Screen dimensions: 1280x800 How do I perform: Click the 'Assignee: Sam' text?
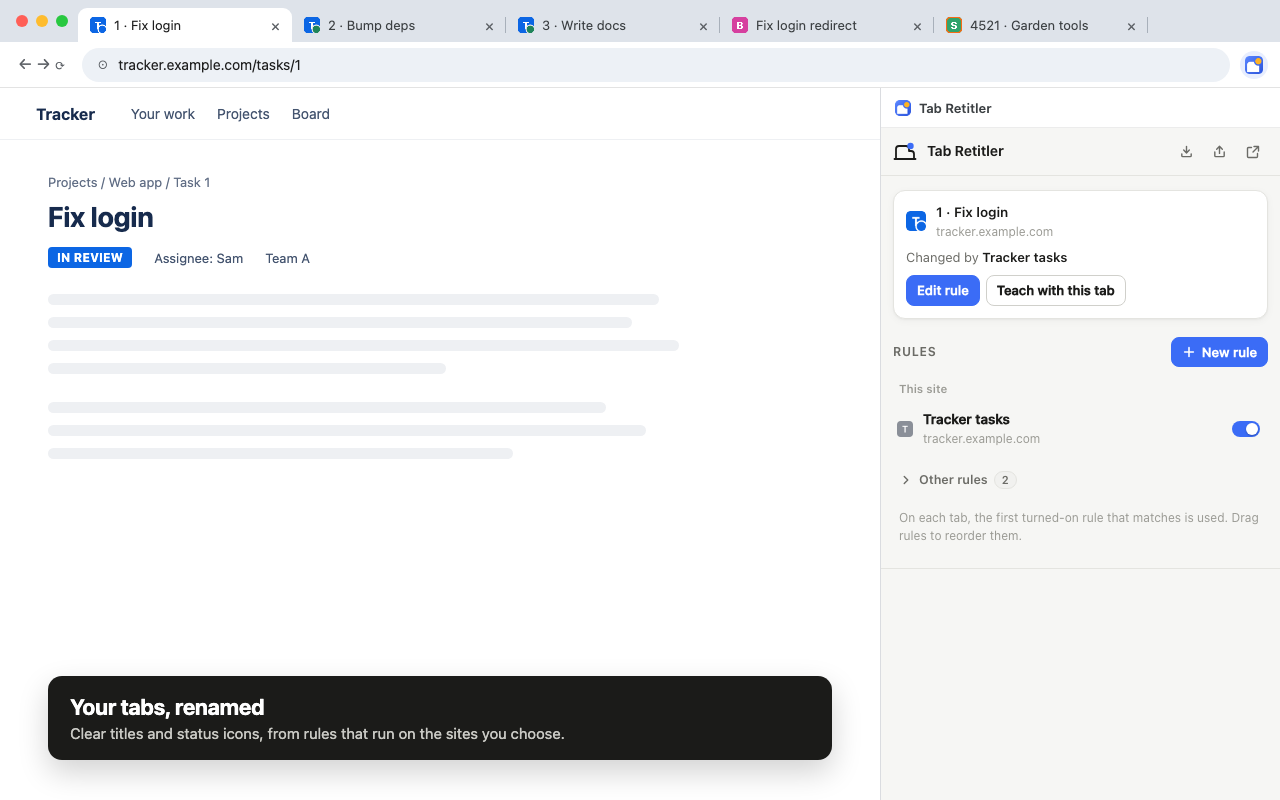[x=199, y=259]
